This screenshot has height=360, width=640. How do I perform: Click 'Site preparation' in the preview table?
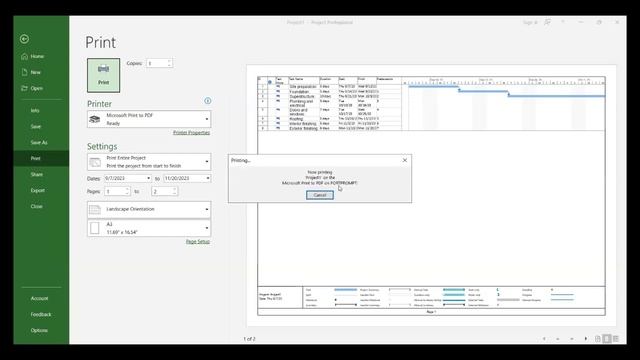[303, 87]
